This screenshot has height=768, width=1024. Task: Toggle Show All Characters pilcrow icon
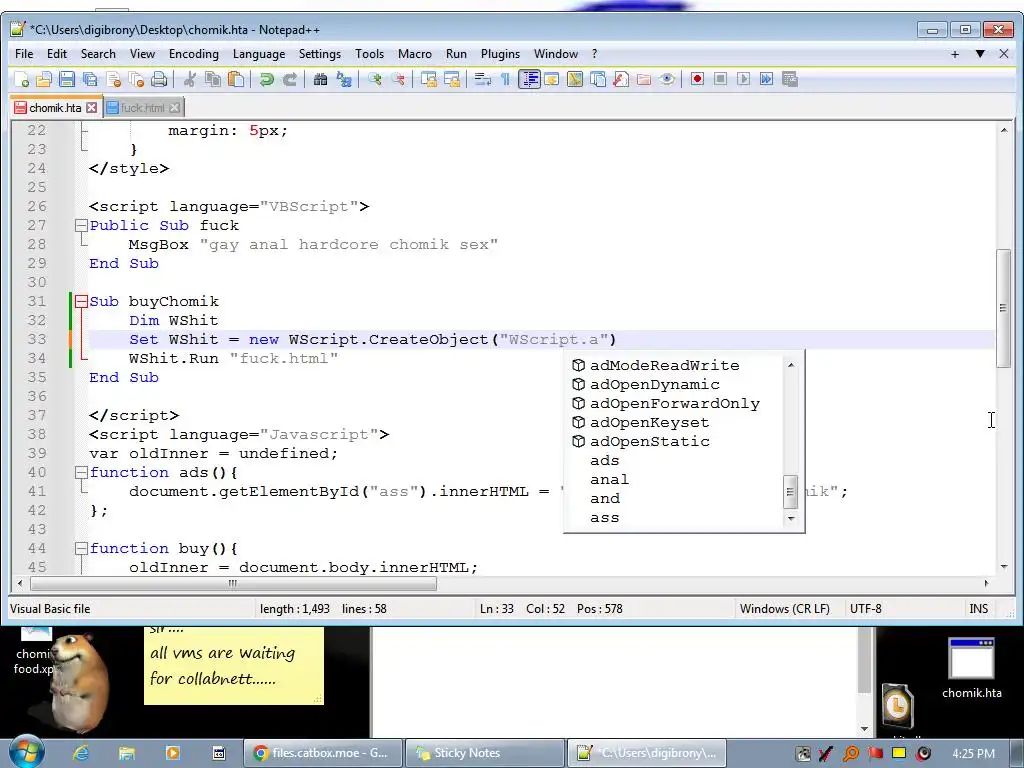coord(505,80)
